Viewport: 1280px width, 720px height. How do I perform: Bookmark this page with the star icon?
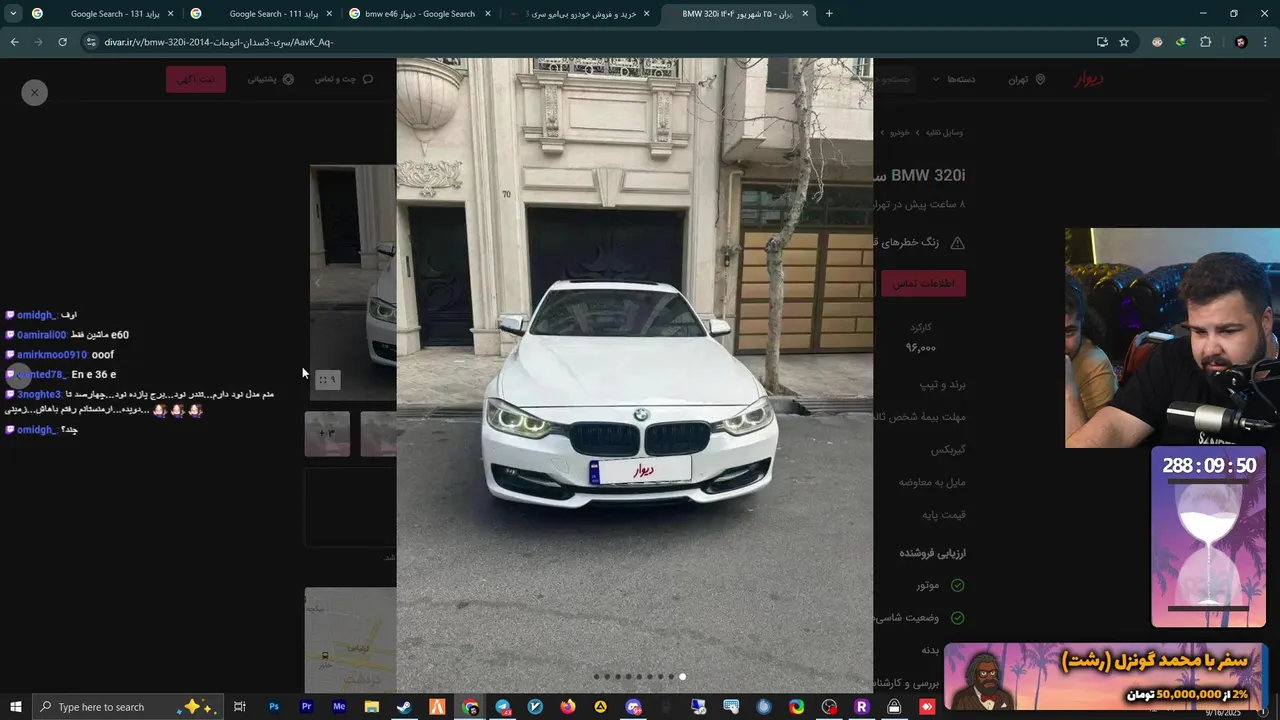pyautogui.click(x=1124, y=42)
